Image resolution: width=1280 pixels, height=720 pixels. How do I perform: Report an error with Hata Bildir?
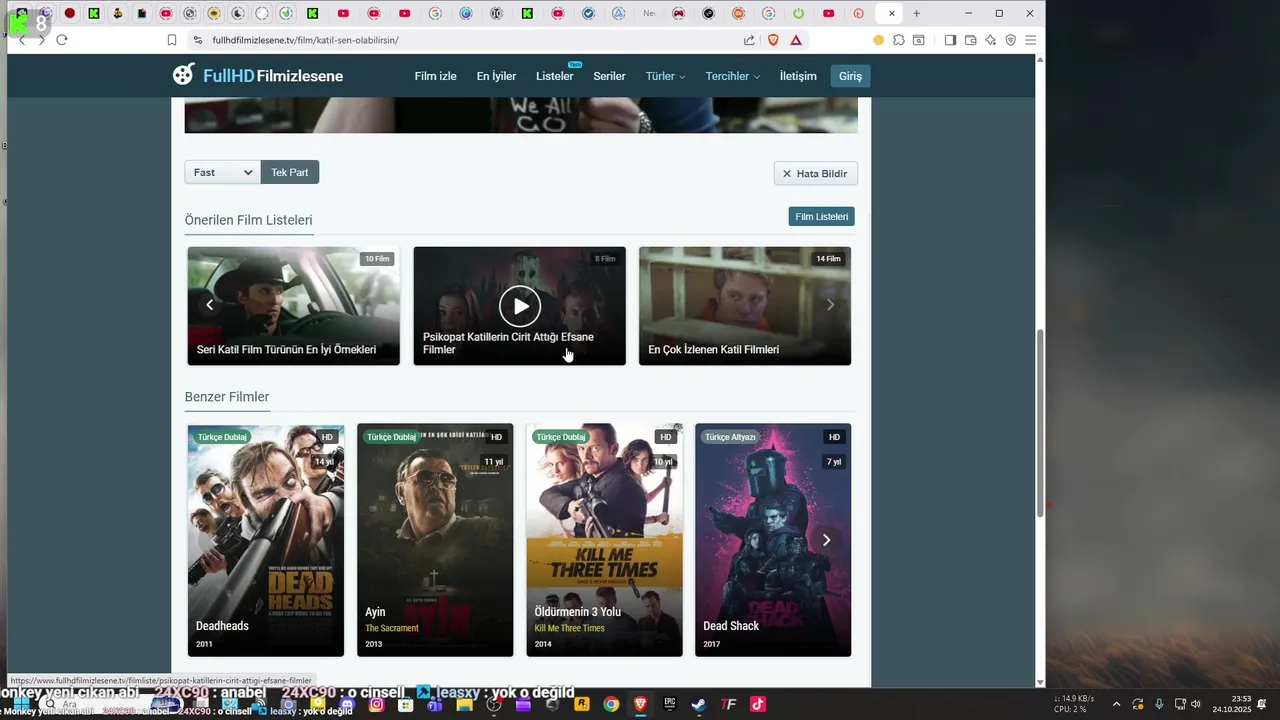click(x=815, y=173)
